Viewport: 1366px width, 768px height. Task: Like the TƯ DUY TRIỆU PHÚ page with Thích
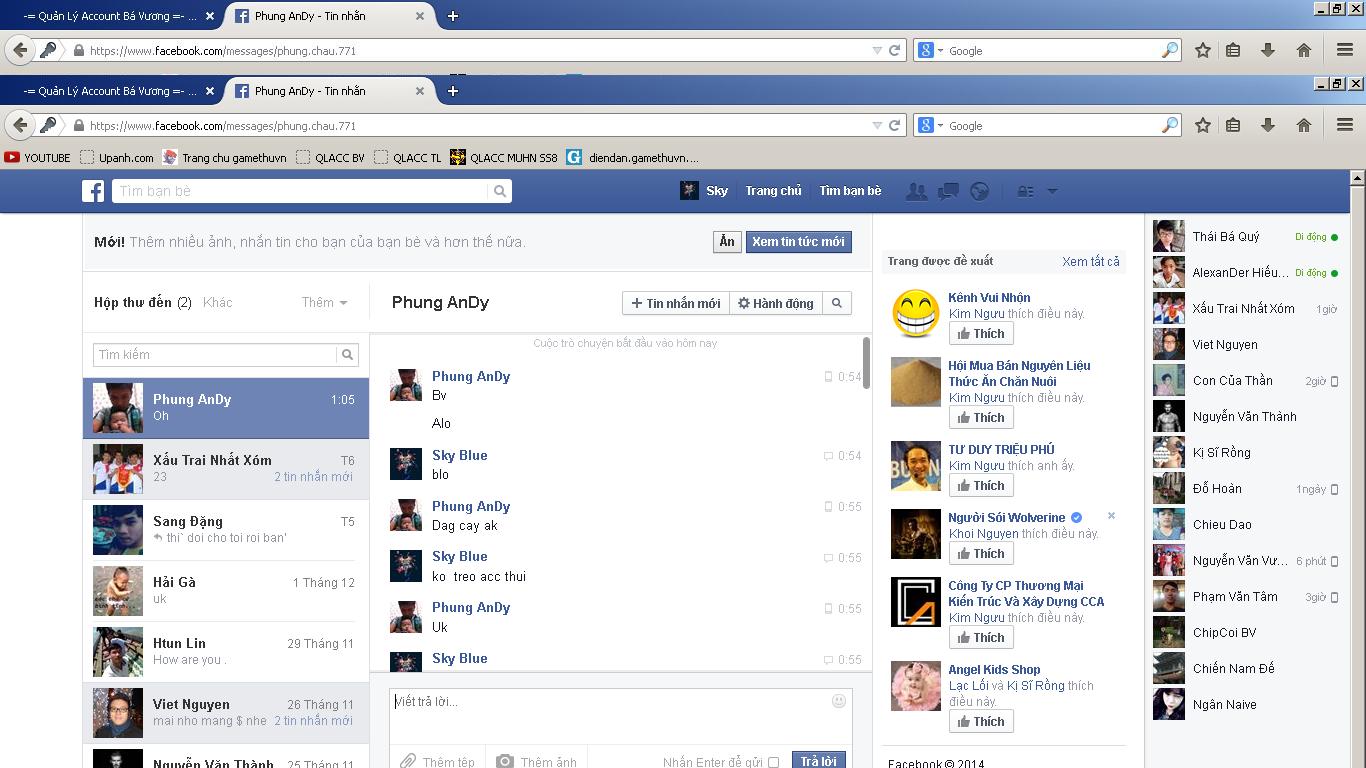[x=980, y=485]
